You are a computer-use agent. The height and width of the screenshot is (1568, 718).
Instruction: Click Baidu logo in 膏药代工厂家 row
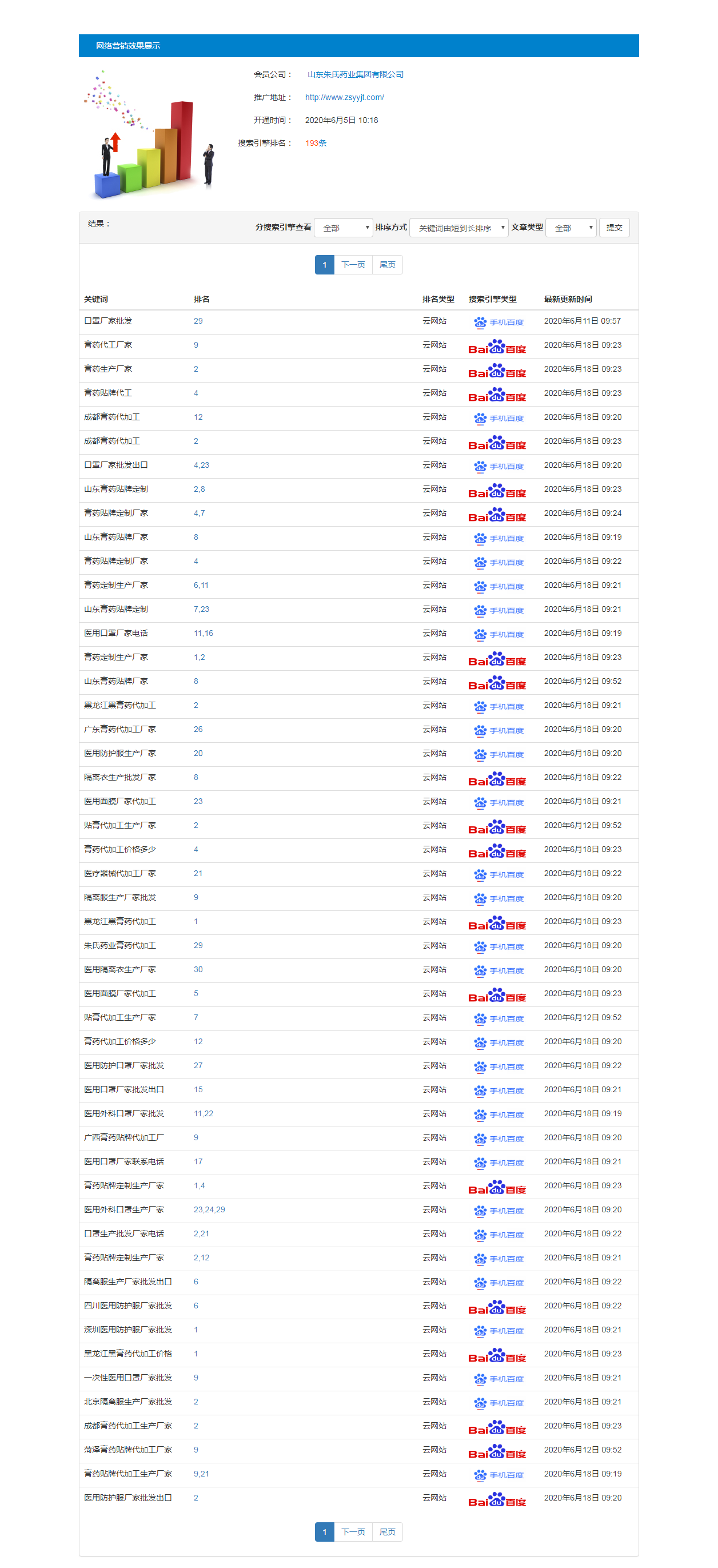click(x=497, y=347)
